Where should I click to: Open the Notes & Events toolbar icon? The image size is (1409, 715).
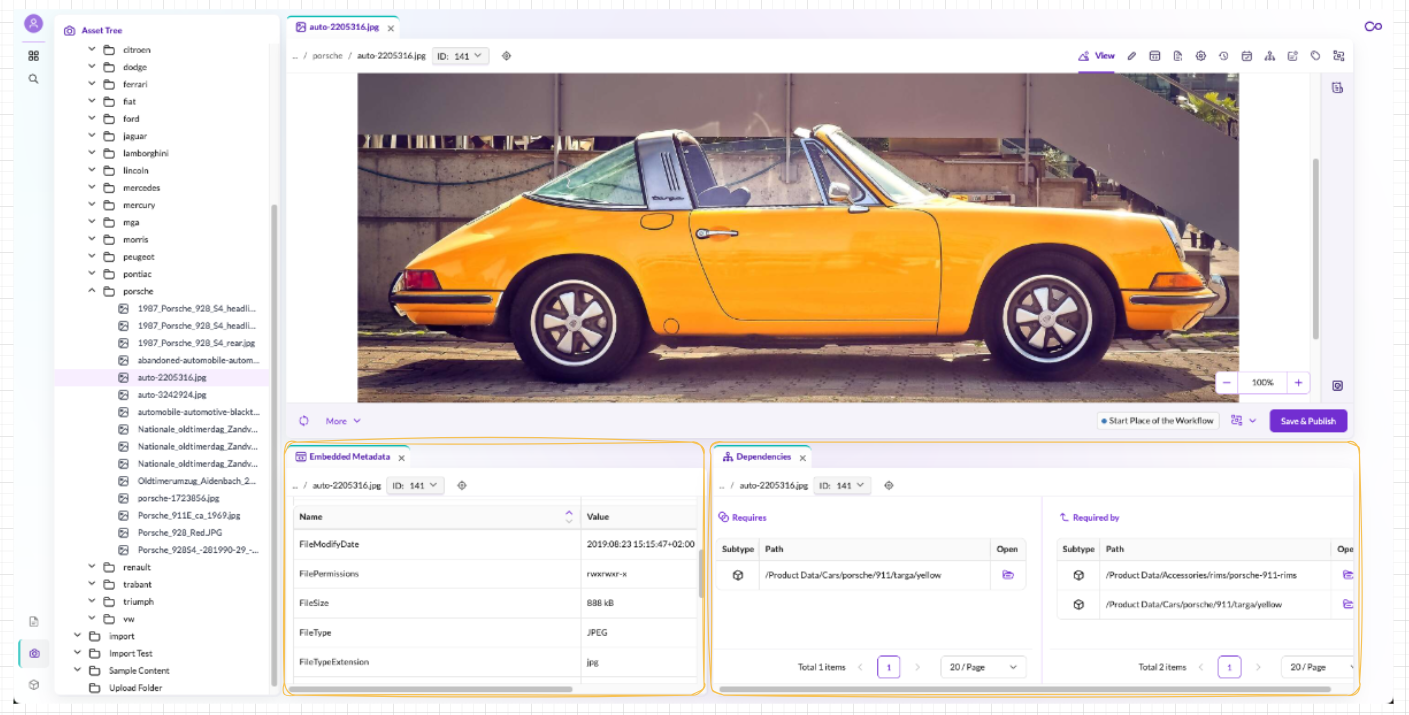click(1292, 56)
